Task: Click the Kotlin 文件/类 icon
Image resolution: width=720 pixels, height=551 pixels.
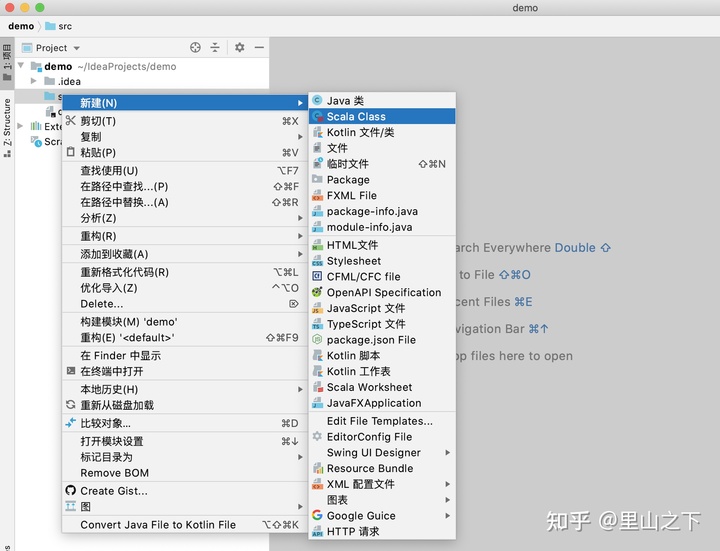Action: point(317,132)
